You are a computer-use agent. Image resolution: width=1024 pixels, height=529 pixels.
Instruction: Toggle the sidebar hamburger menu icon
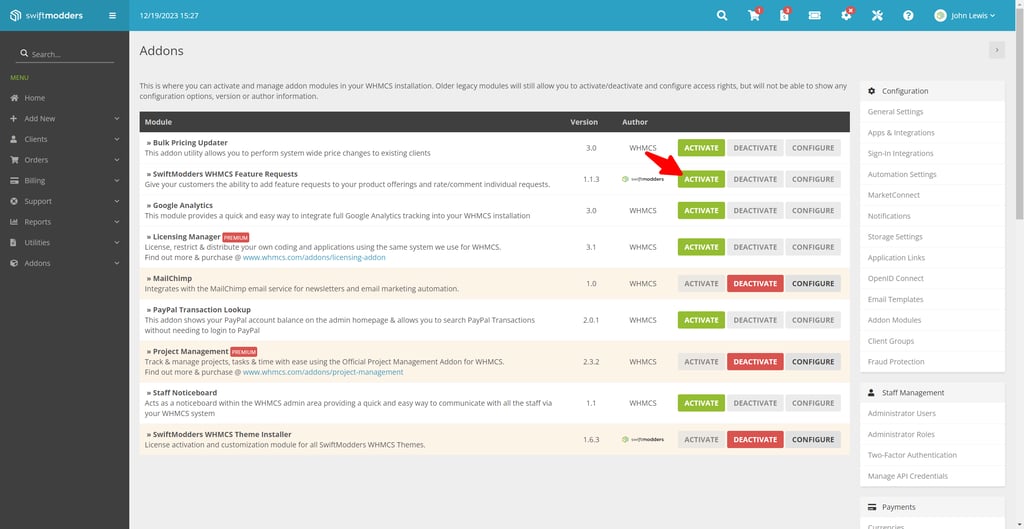coord(112,16)
